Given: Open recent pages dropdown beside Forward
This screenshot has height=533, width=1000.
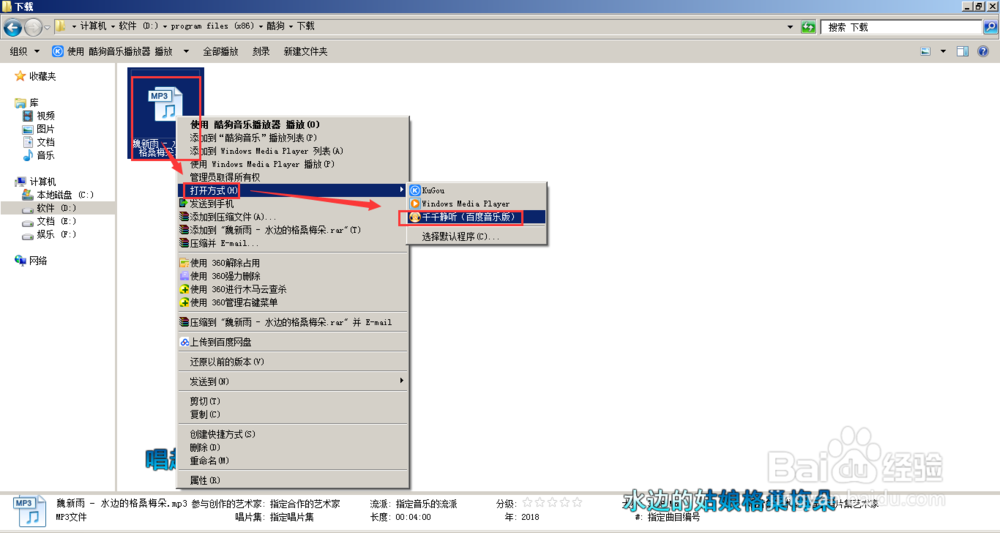Looking at the screenshot, I should click(x=47, y=27).
